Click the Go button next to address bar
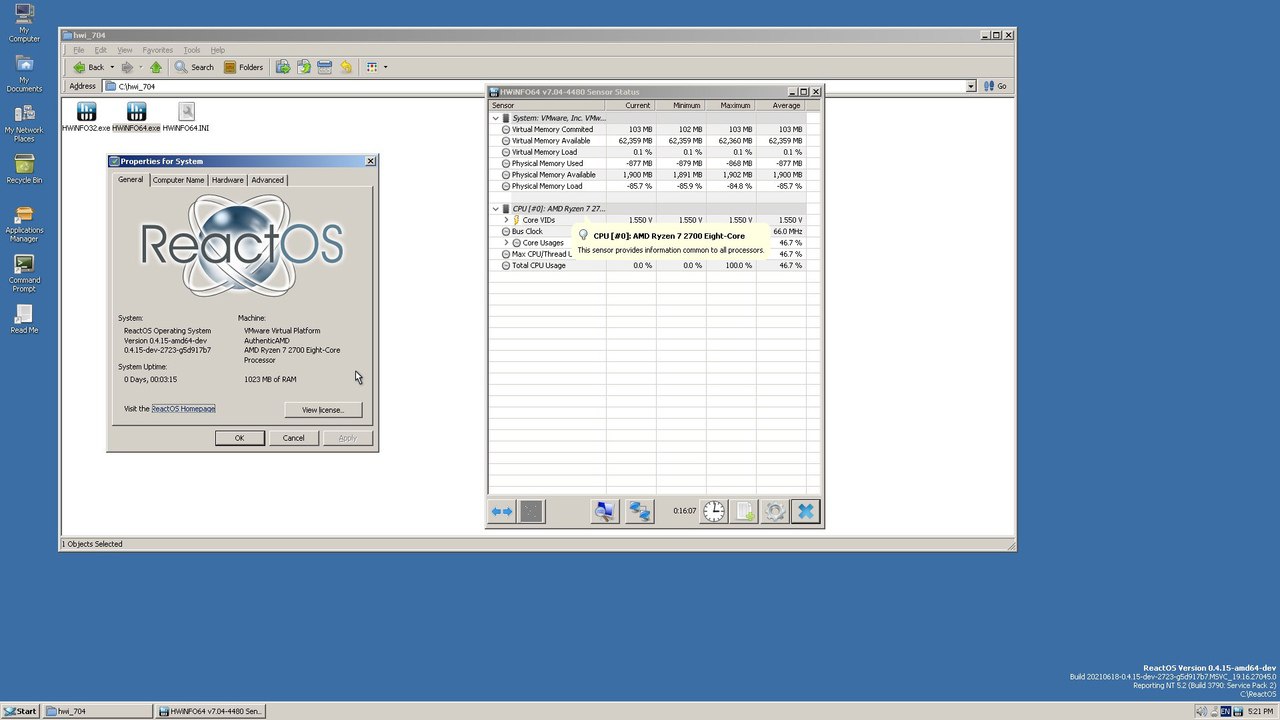Viewport: 1280px width, 720px height. click(x=996, y=86)
